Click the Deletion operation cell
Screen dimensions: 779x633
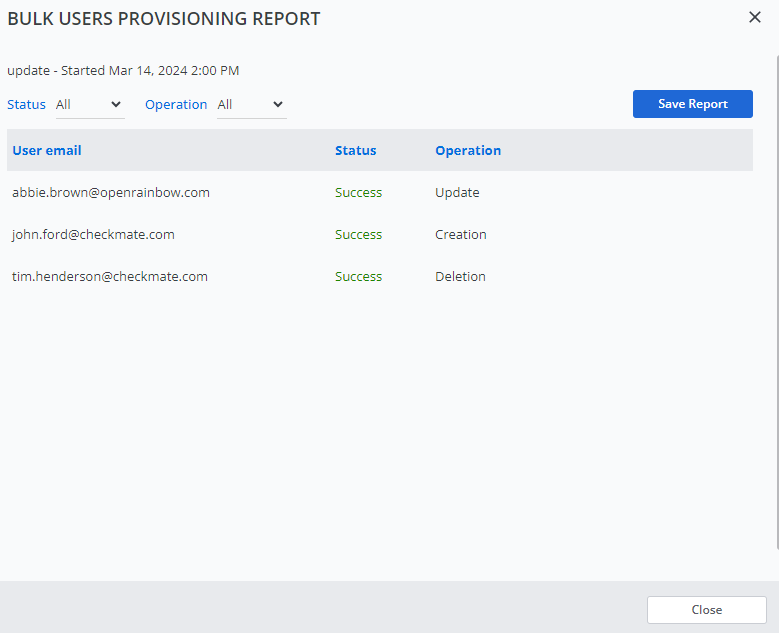coord(460,277)
